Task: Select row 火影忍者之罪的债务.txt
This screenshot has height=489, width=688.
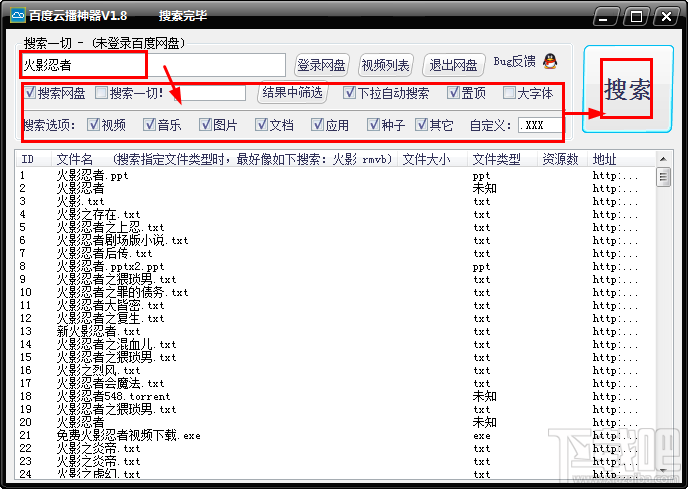Action: (x=336, y=292)
